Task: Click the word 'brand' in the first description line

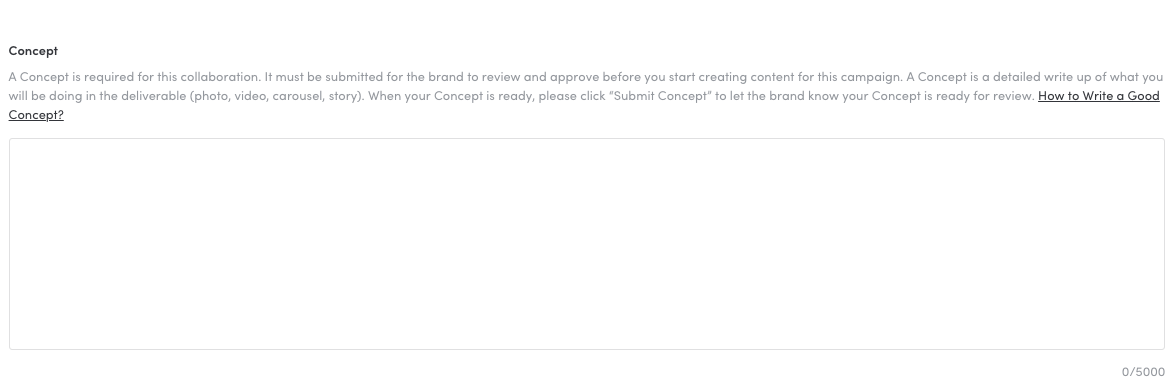Action: point(446,76)
